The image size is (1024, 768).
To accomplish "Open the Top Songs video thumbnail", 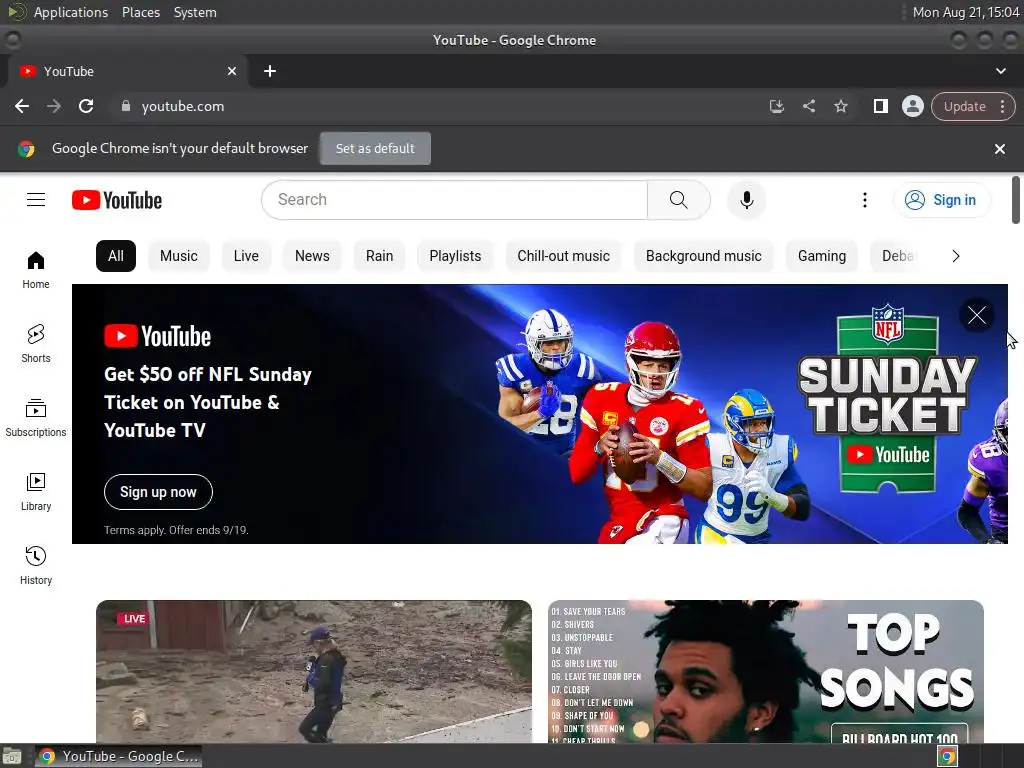I will (x=765, y=671).
